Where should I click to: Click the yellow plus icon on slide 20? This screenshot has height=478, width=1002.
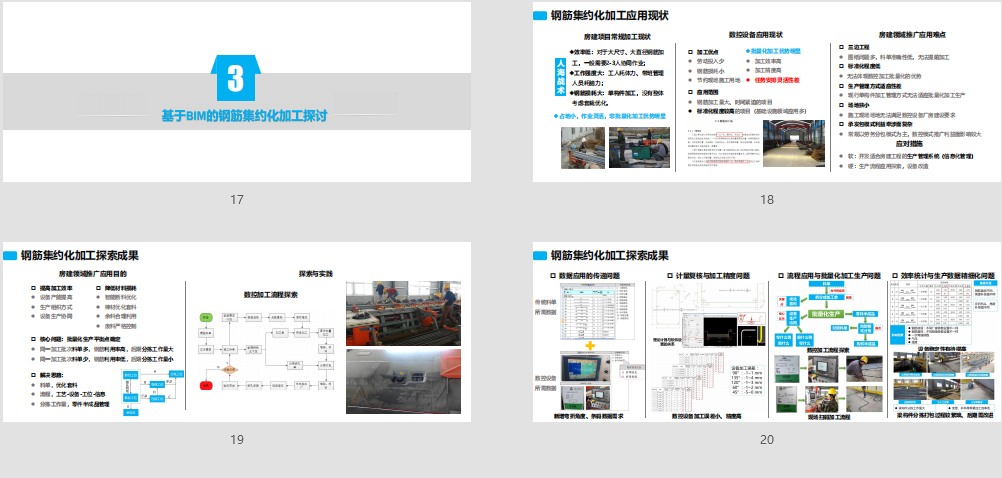(x=590, y=345)
